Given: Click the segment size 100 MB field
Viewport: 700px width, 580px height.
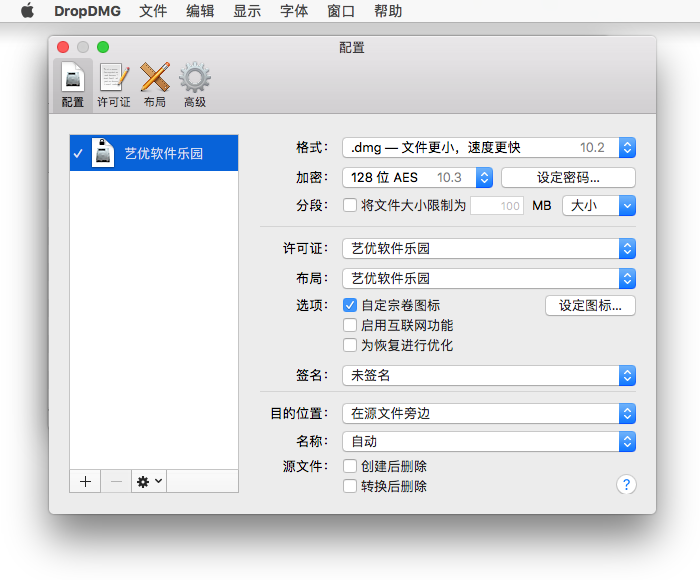Looking at the screenshot, I should [x=497, y=206].
